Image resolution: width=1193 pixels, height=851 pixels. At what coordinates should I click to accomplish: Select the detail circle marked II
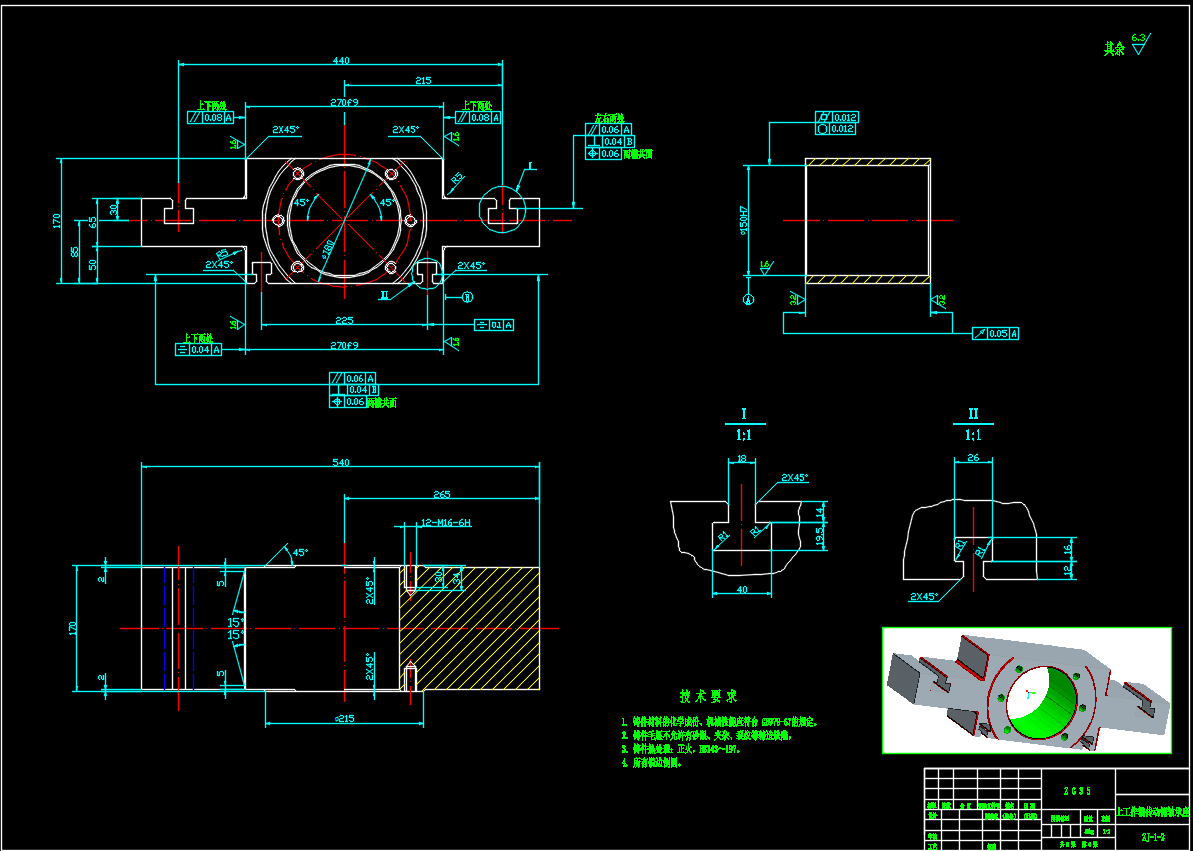[428, 271]
